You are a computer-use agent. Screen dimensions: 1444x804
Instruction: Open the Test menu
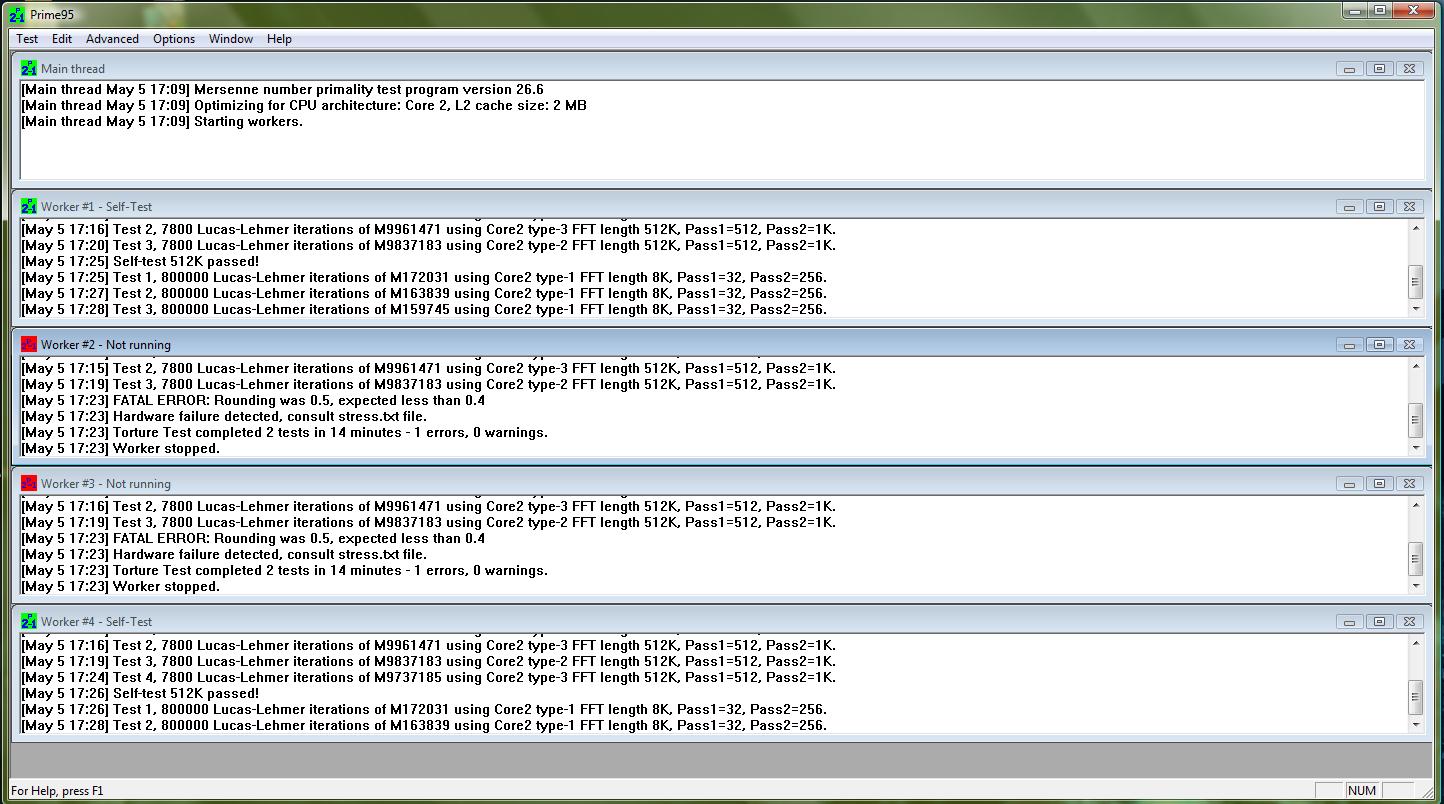[27, 39]
